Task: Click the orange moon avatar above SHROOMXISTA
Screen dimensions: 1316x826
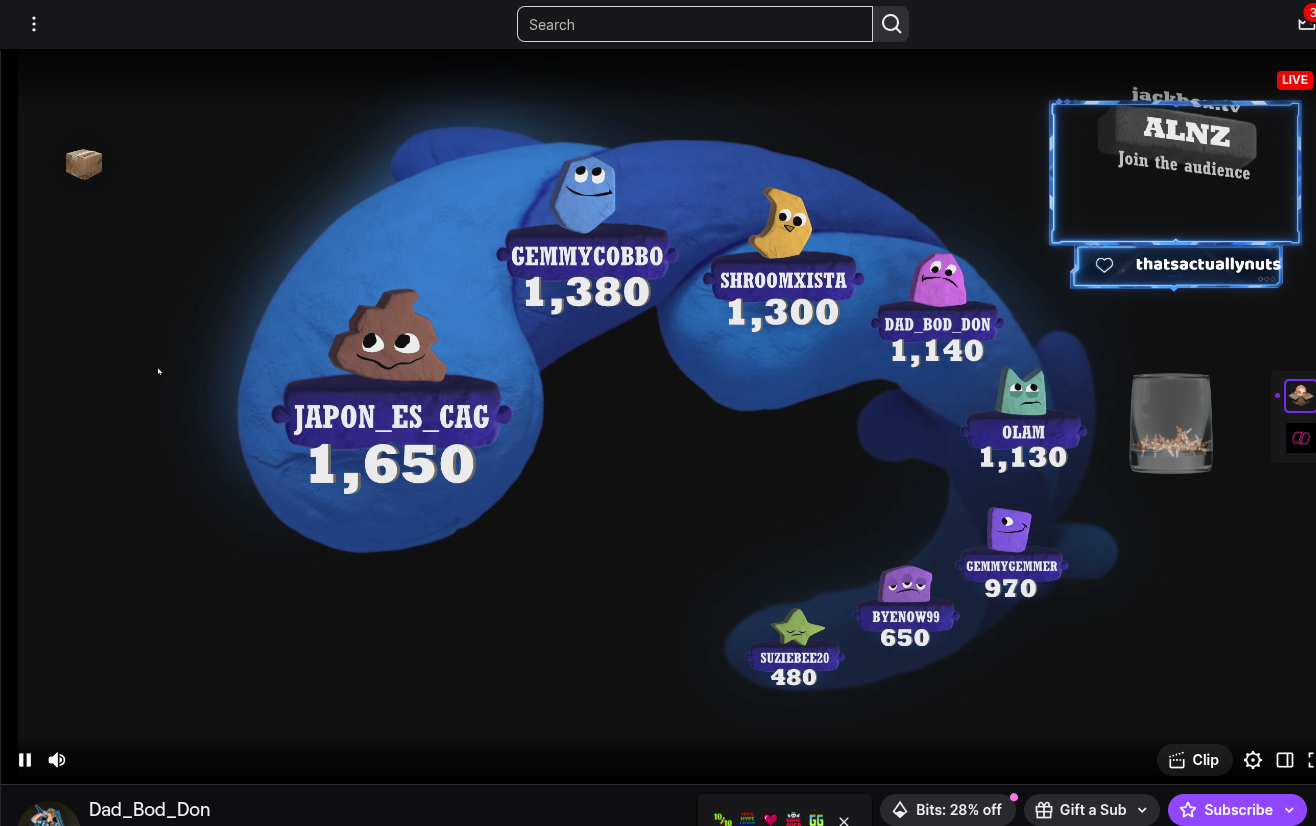Action: 780,223
